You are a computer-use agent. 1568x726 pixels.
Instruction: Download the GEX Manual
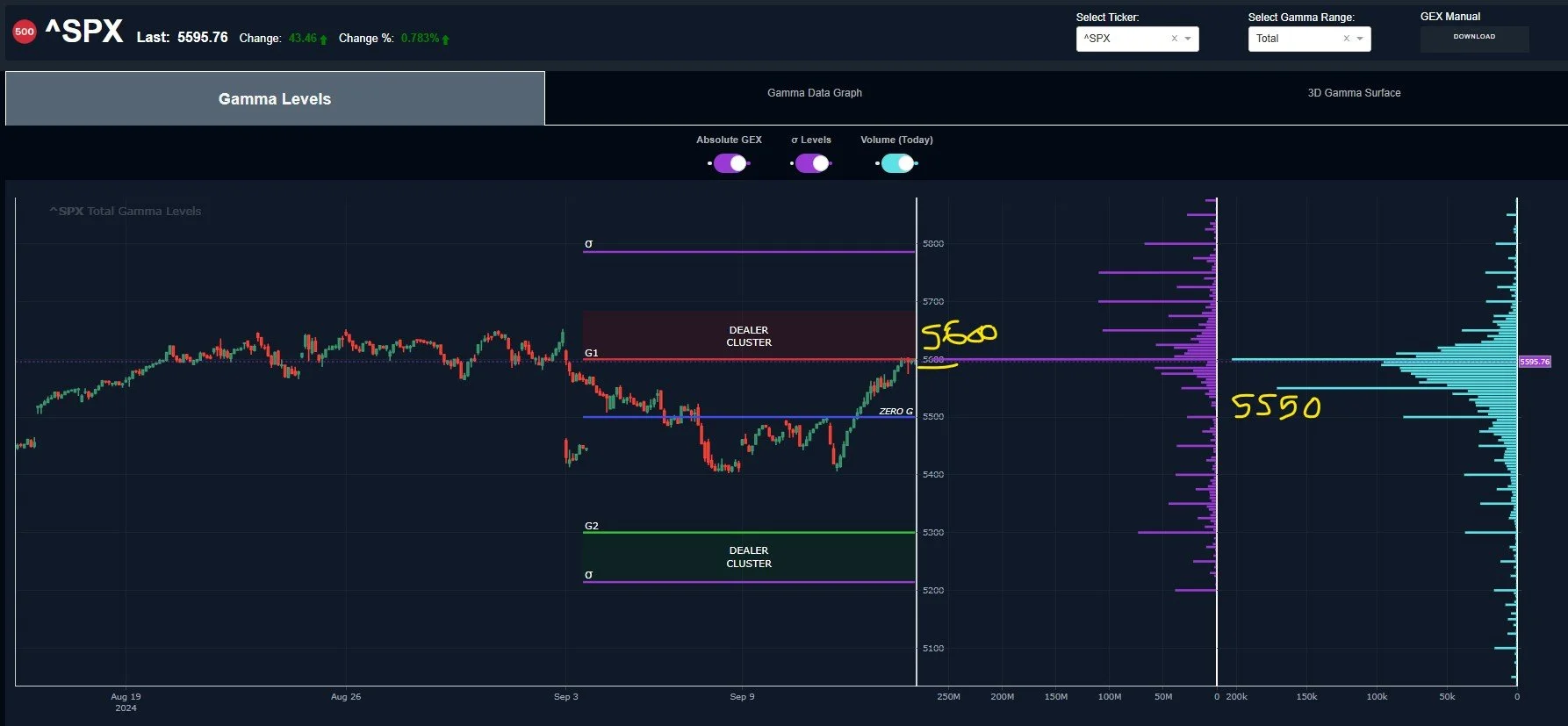1474,37
